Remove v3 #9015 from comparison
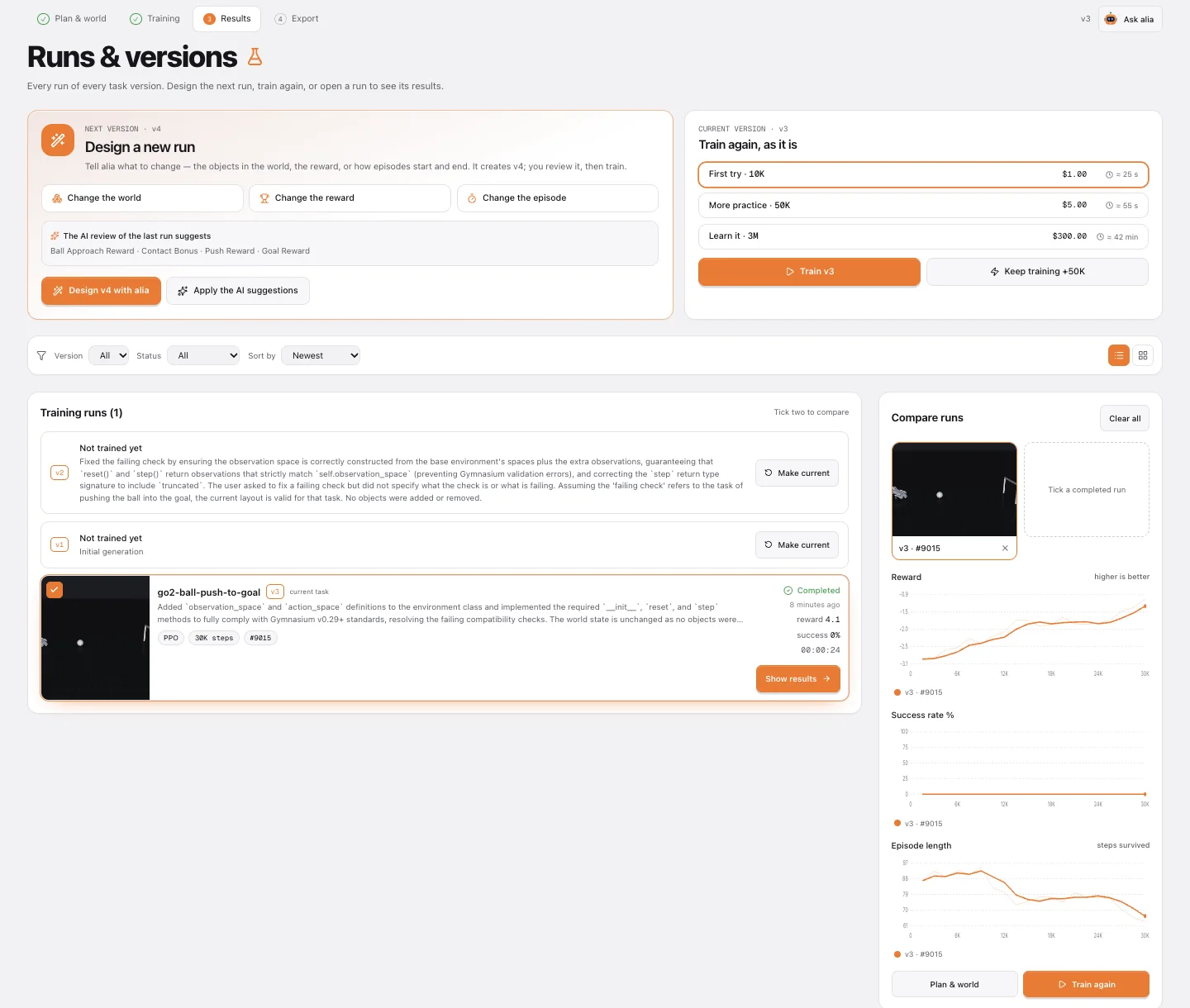1190x1008 pixels. [x=1005, y=549]
